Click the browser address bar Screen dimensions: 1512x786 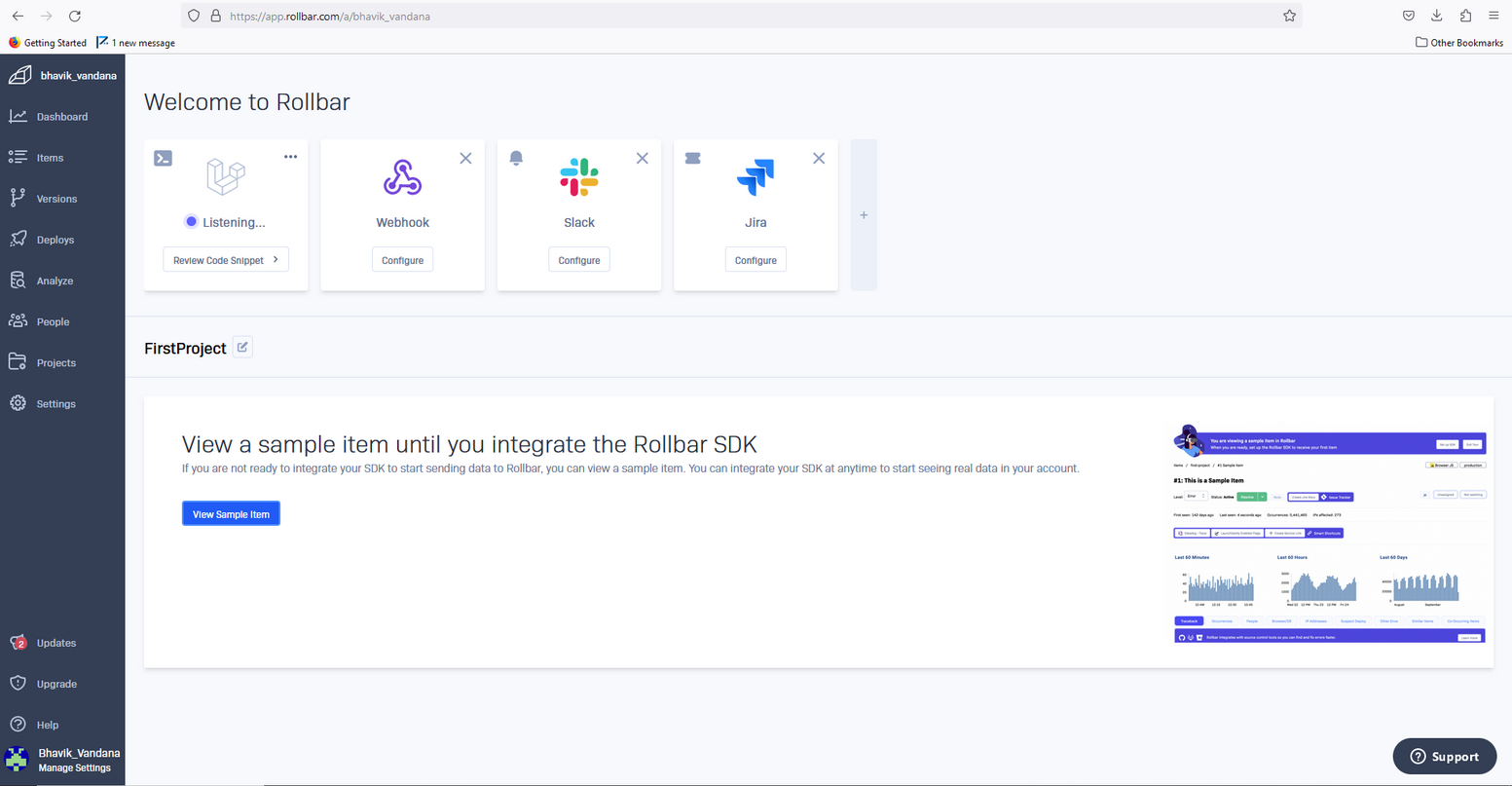[740, 16]
